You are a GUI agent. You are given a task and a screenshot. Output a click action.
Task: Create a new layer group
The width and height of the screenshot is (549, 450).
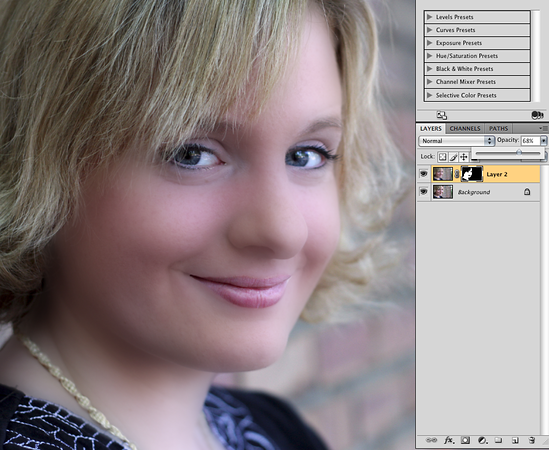(498, 440)
